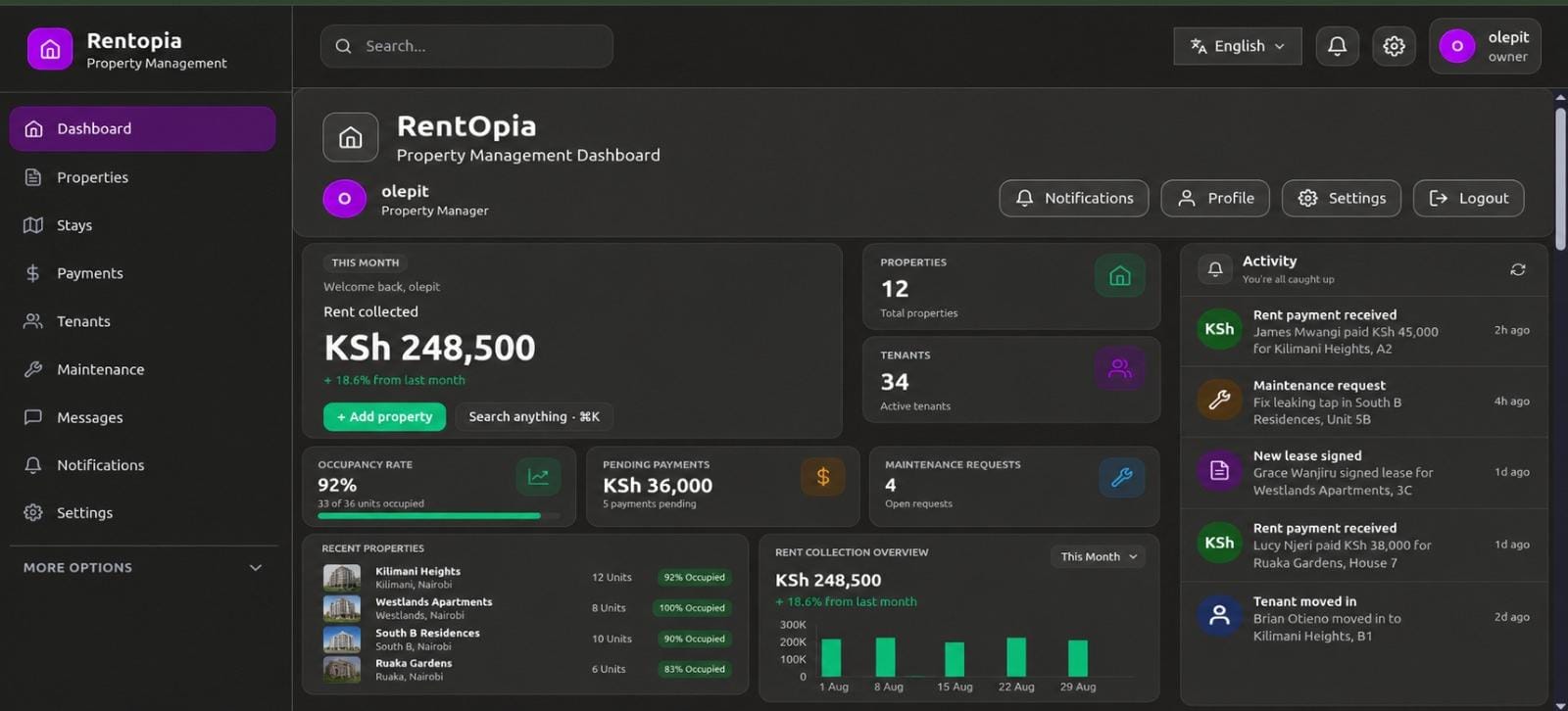Click the header Settings button
The image size is (1568, 711).
(x=1342, y=198)
